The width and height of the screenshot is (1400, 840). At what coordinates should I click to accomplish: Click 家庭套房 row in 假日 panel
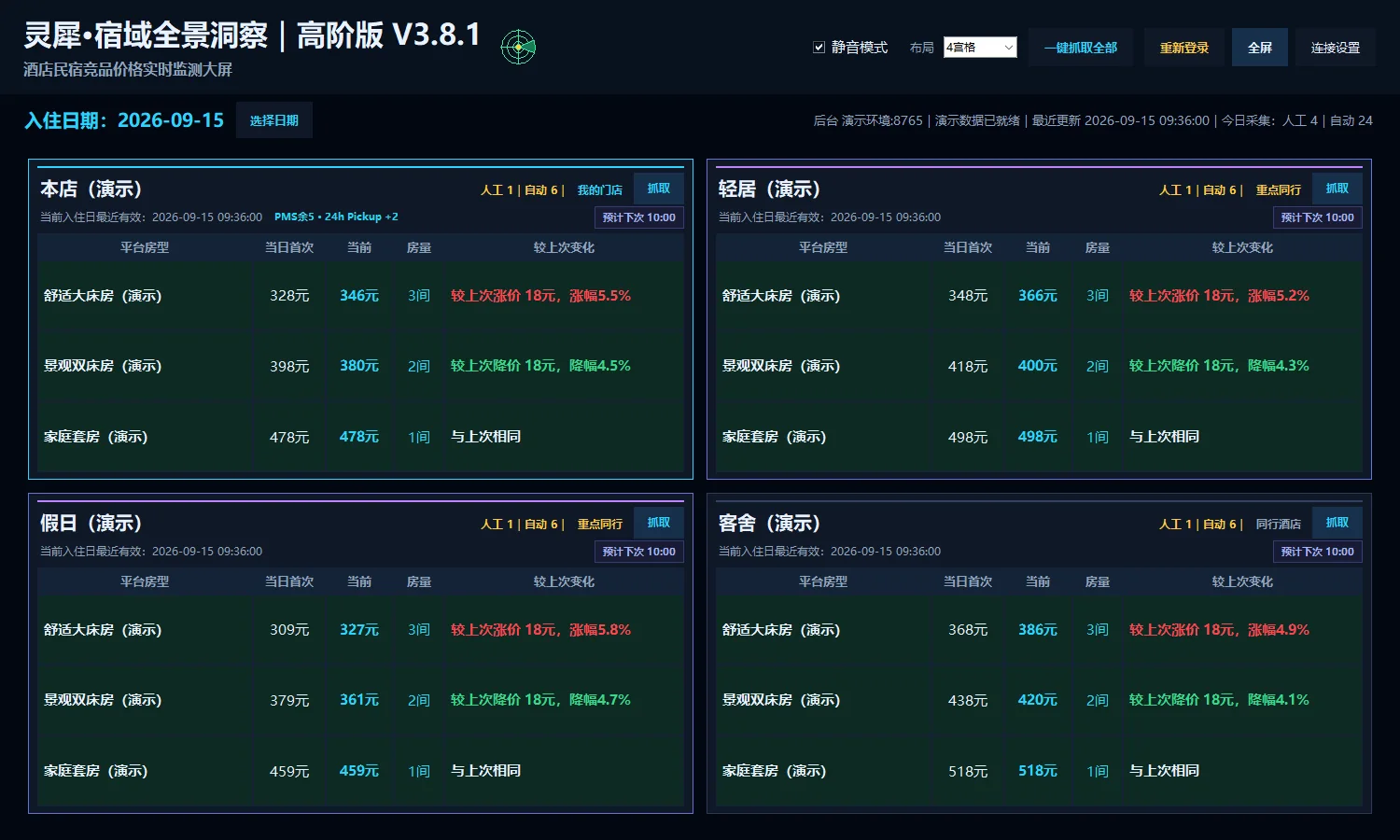pyautogui.click(x=360, y=771)
